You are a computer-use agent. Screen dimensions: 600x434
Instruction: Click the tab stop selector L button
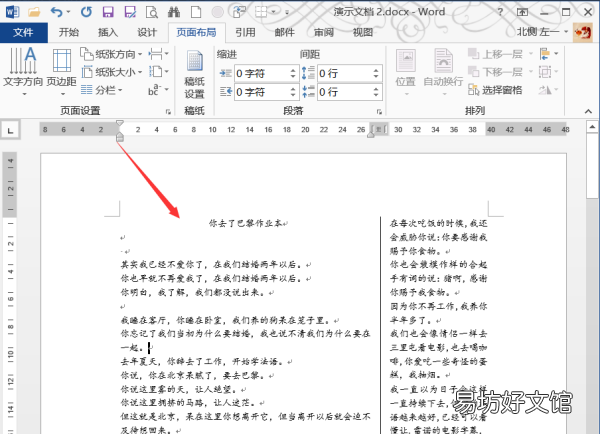point(10,131)
